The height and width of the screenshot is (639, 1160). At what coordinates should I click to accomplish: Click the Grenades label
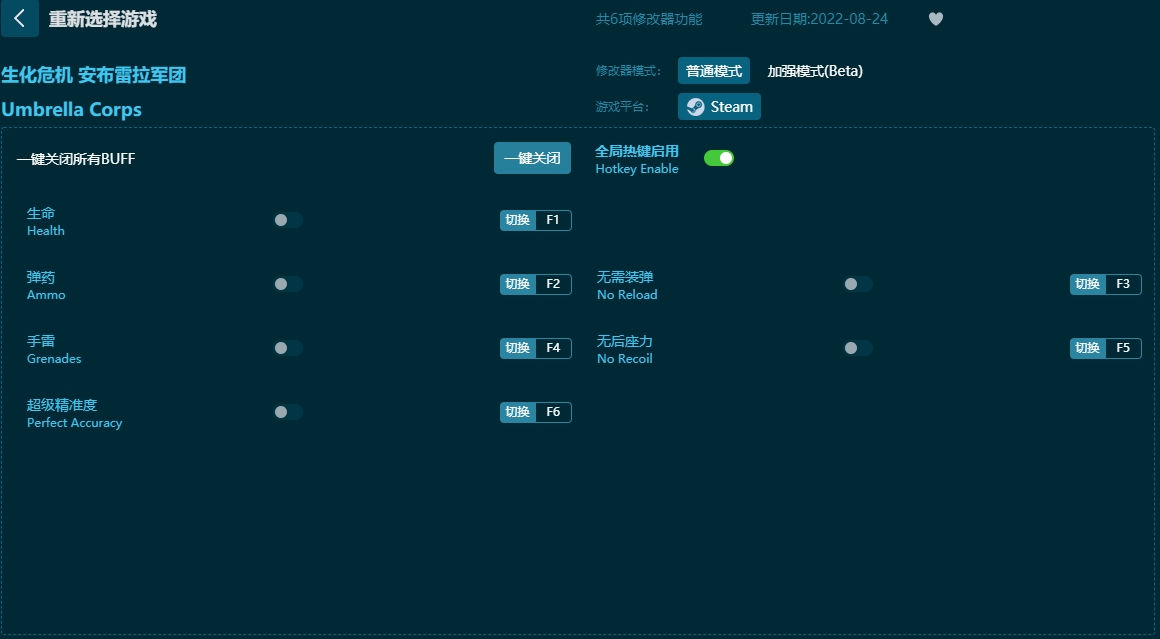point(54,359)
